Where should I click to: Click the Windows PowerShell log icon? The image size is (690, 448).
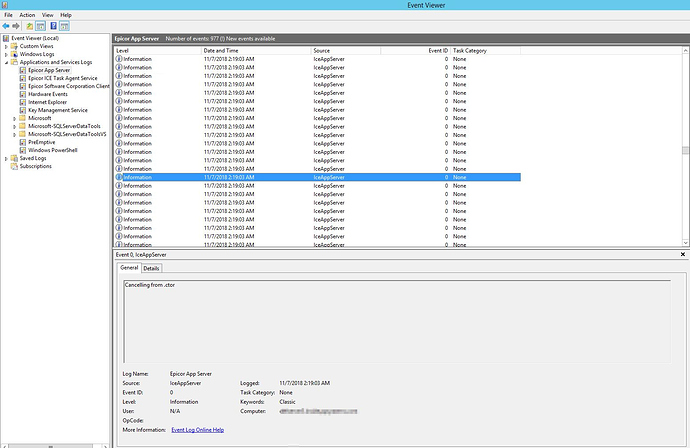tap(23, 150)
